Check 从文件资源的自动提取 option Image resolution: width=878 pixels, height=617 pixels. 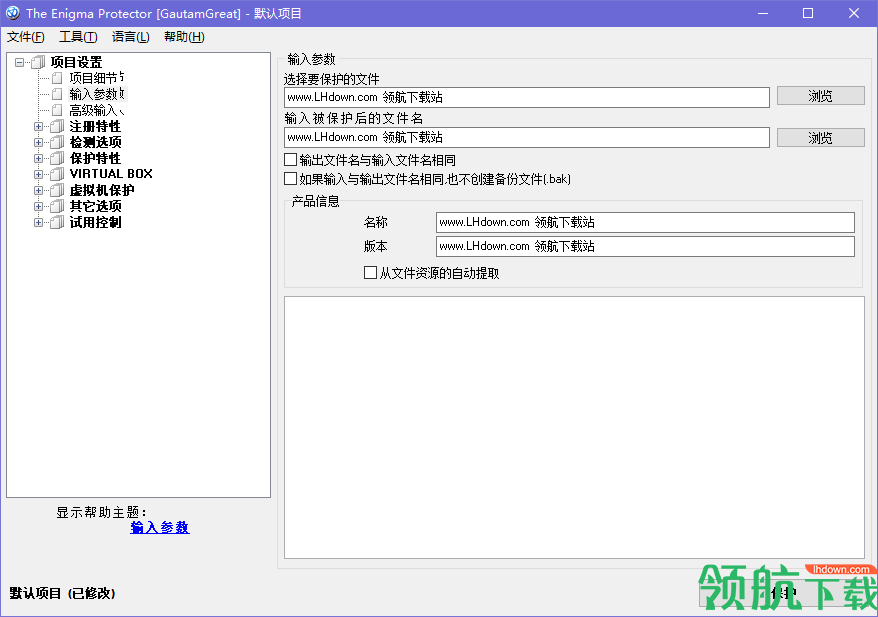point(370,273)
